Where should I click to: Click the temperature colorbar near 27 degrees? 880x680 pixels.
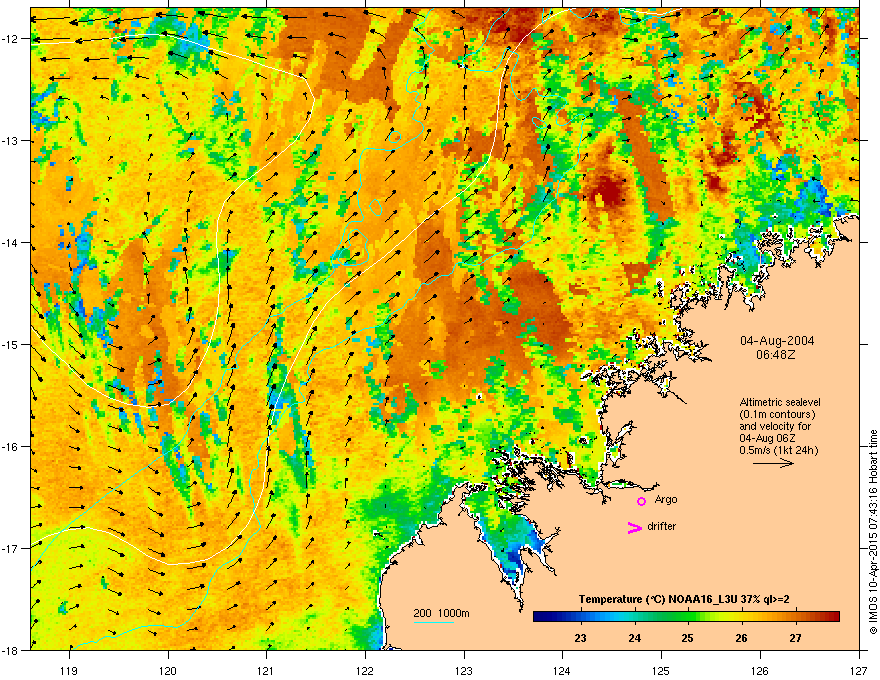(795, 617)
